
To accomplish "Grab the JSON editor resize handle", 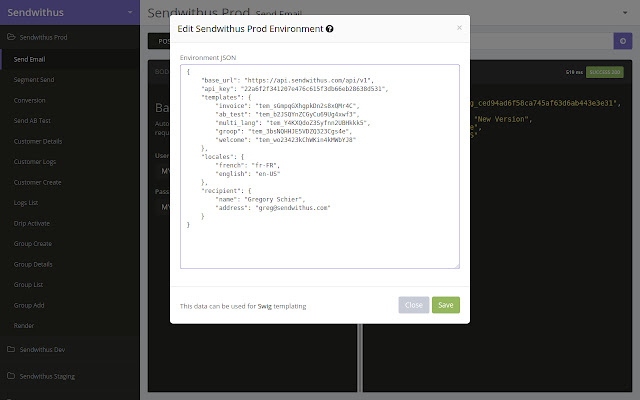I will [x=456, y=265].
